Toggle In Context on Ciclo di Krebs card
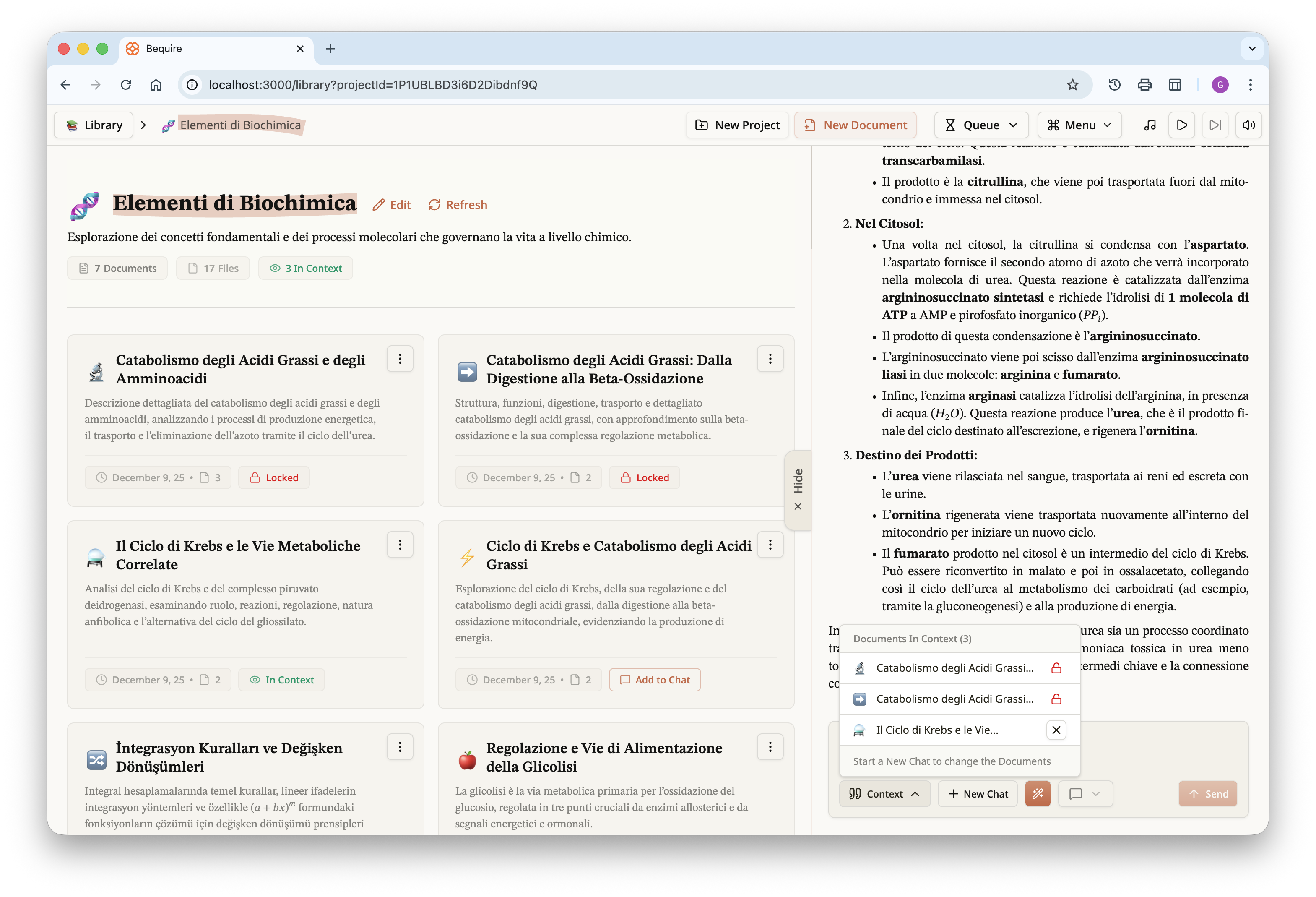The width and height of the screenshot is (1316, 897). [x=281, y=679]
